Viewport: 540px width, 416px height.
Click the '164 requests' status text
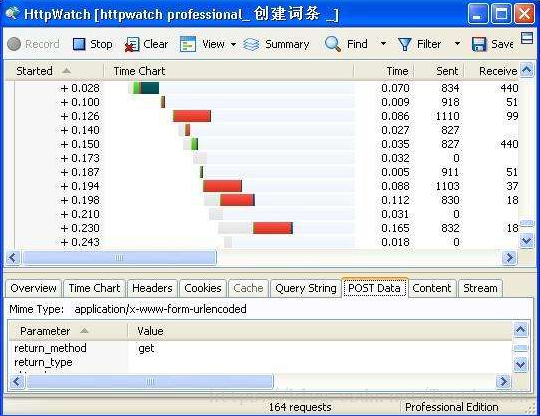point(300,407)
